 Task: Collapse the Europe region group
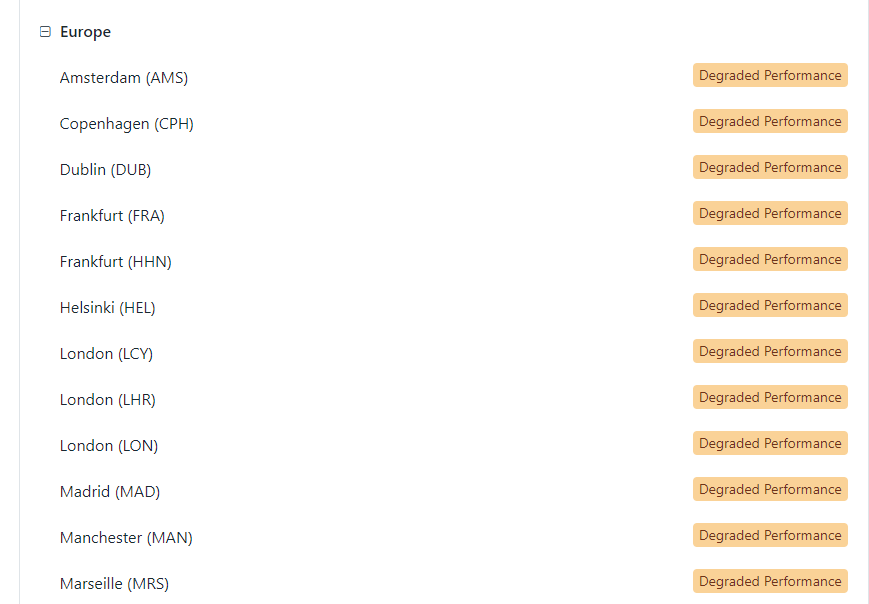pos(45,32)
